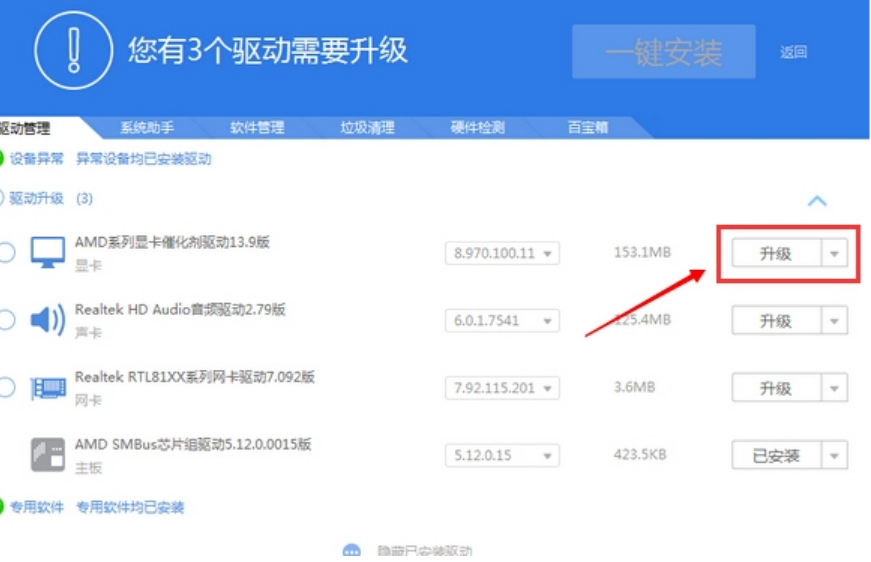Check the Realtek RTL81XX network driver checkbox

point(6,388)
